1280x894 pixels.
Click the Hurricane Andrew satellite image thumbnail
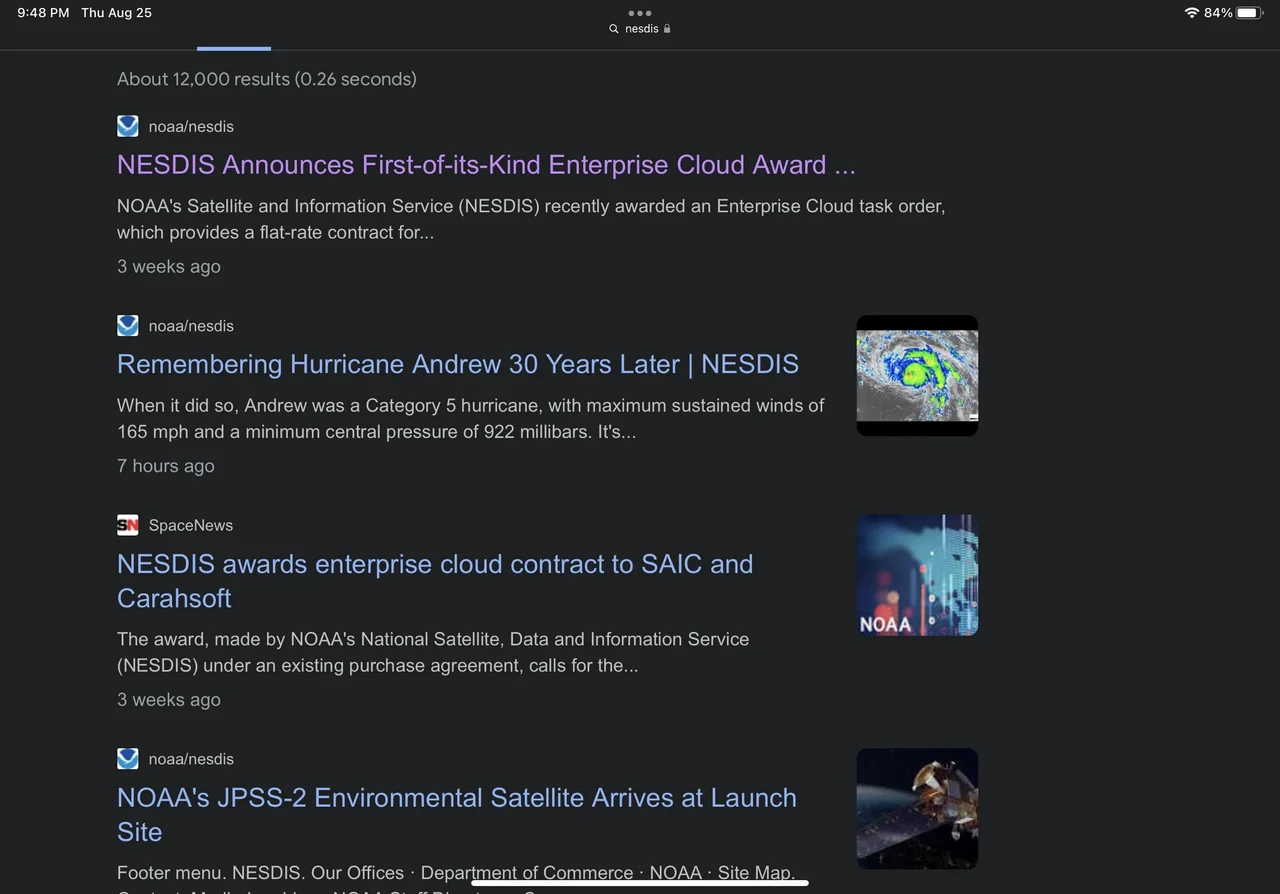tap(917, 375)
